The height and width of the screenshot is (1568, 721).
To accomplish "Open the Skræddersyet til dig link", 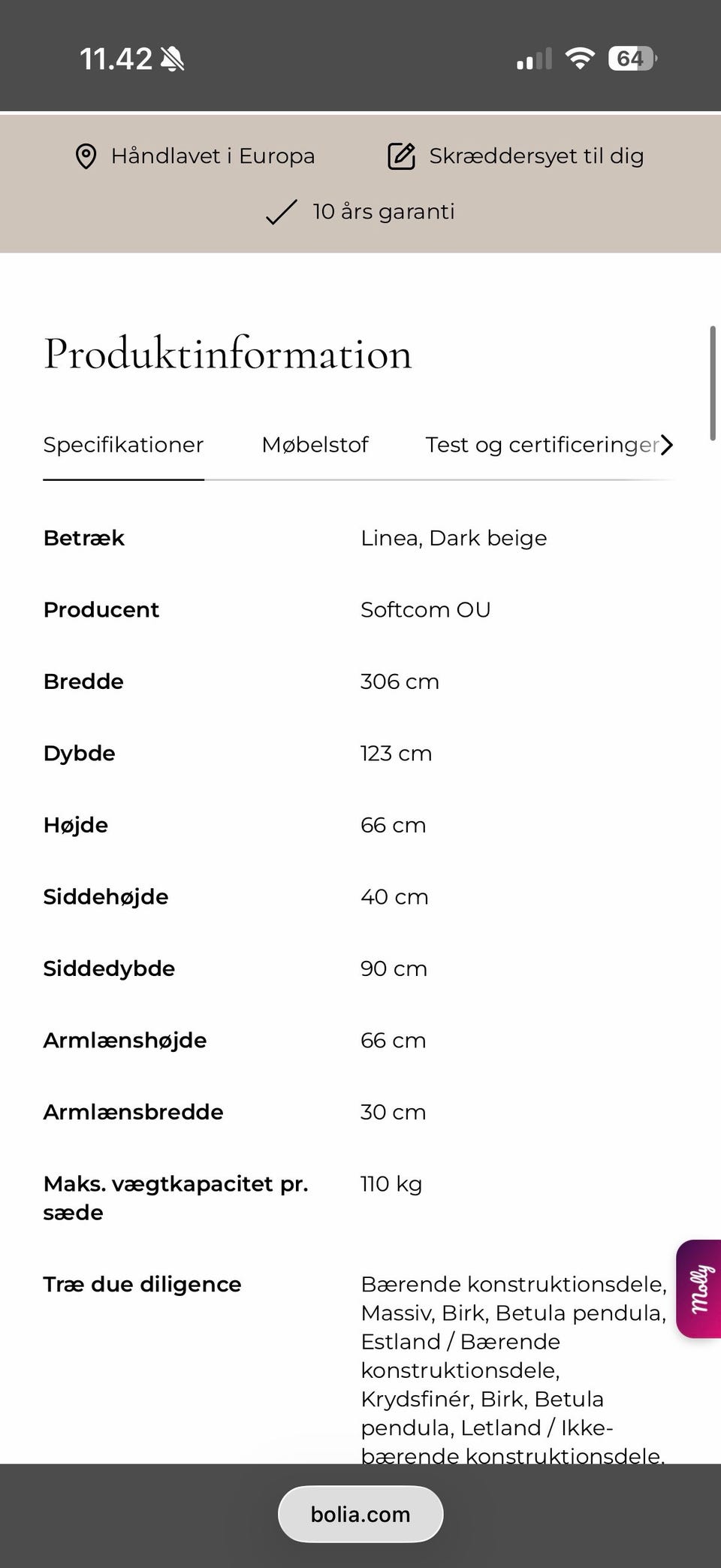I will [x=536, y=156].
